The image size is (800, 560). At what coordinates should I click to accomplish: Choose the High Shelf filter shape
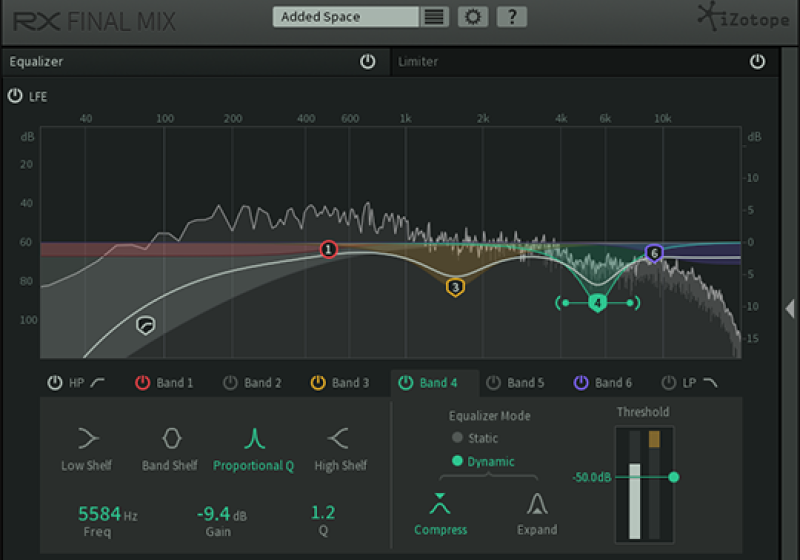340,438
